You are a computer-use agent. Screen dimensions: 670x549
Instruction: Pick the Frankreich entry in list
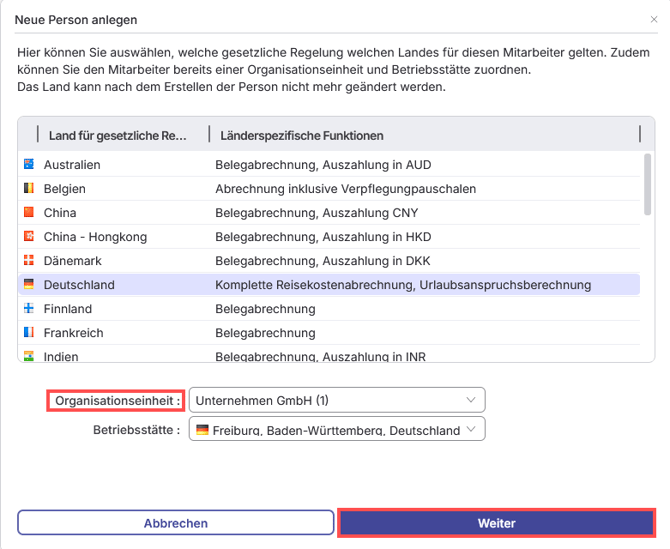(73, 332)
